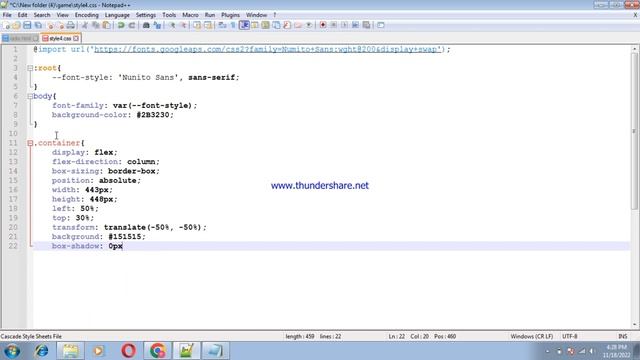640x360 pixels.
Task: Click the Zoom In toolbar icon
Action: pos(172,25)
